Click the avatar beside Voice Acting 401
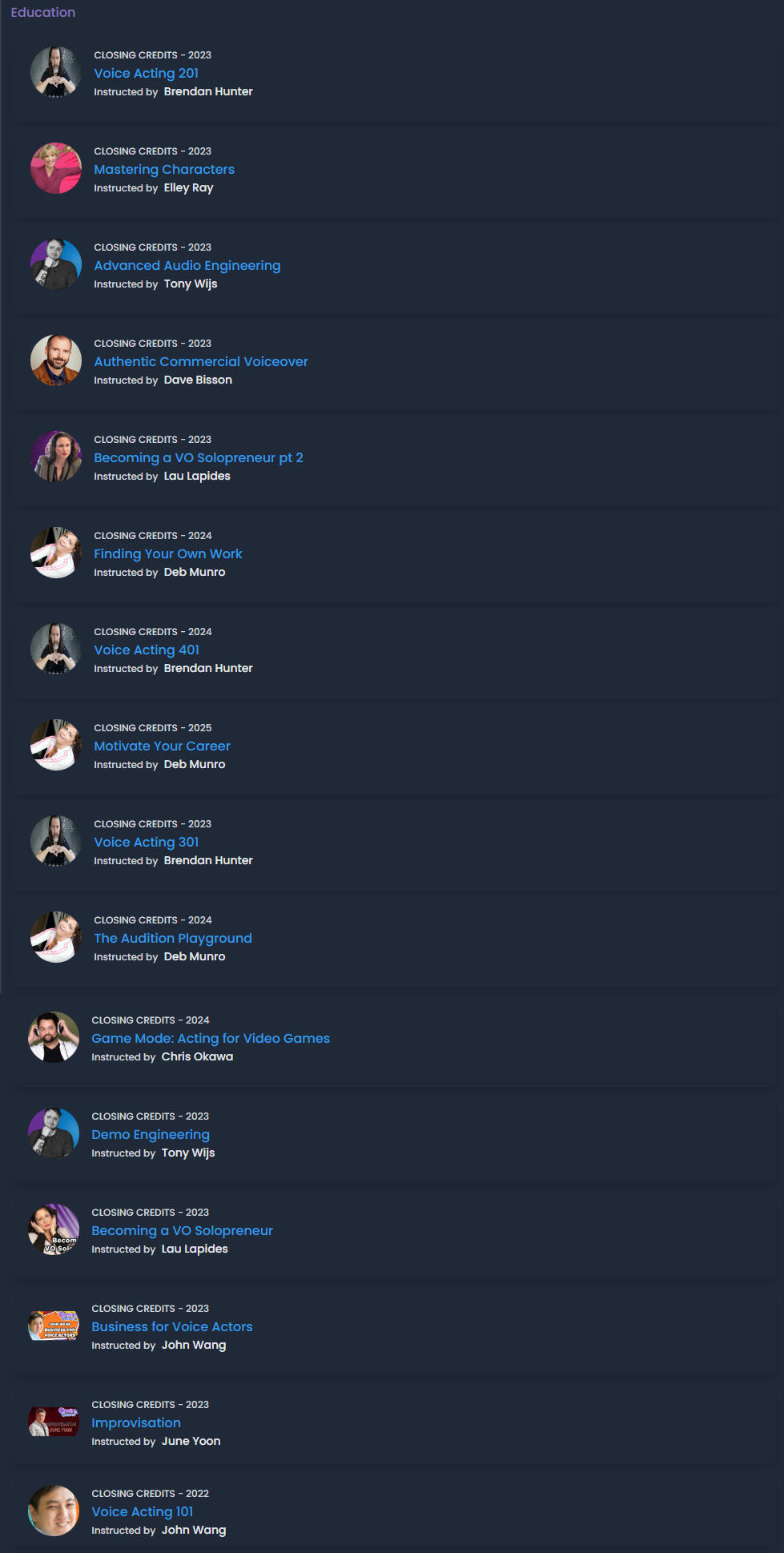This screenshot has height=1553, width=784. pos(56,649)
